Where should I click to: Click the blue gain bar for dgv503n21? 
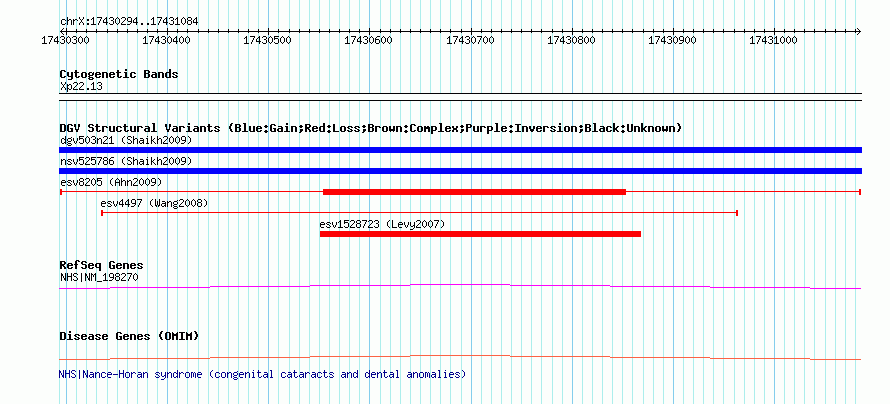(460, 150)
